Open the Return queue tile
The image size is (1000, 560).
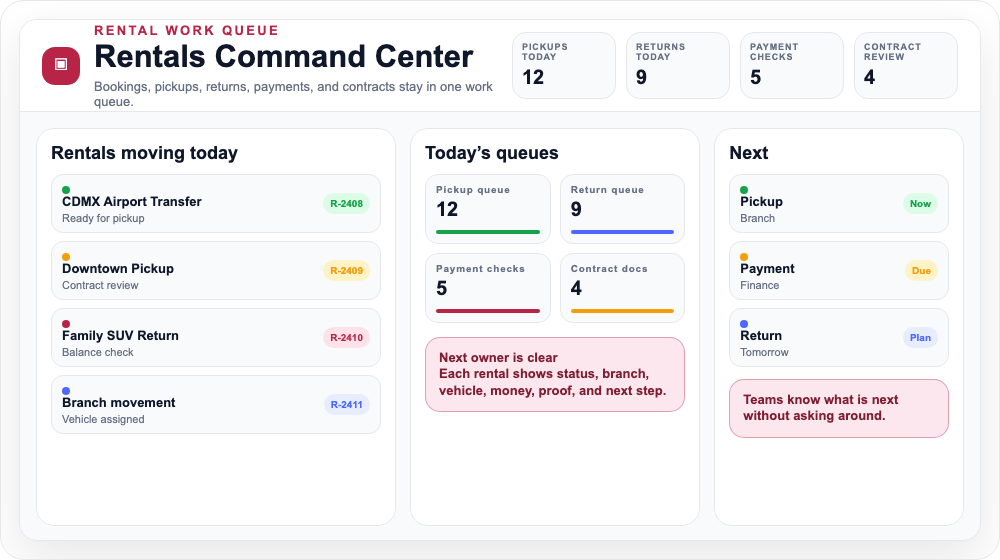[x=622, y=209]
